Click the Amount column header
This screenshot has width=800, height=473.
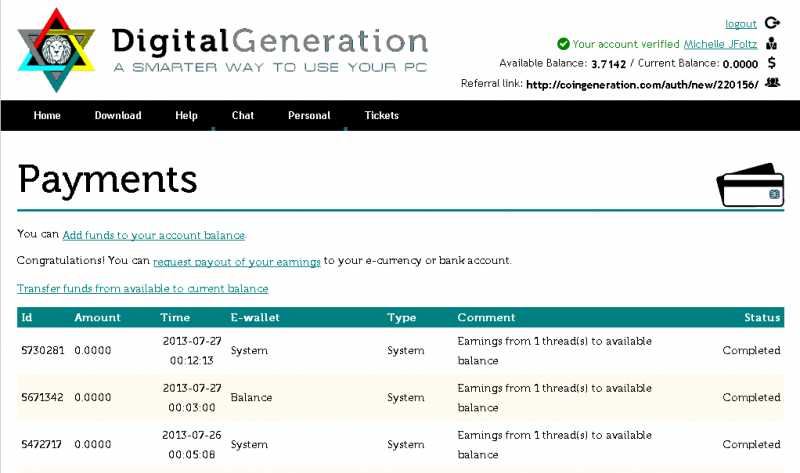point(97,318)
